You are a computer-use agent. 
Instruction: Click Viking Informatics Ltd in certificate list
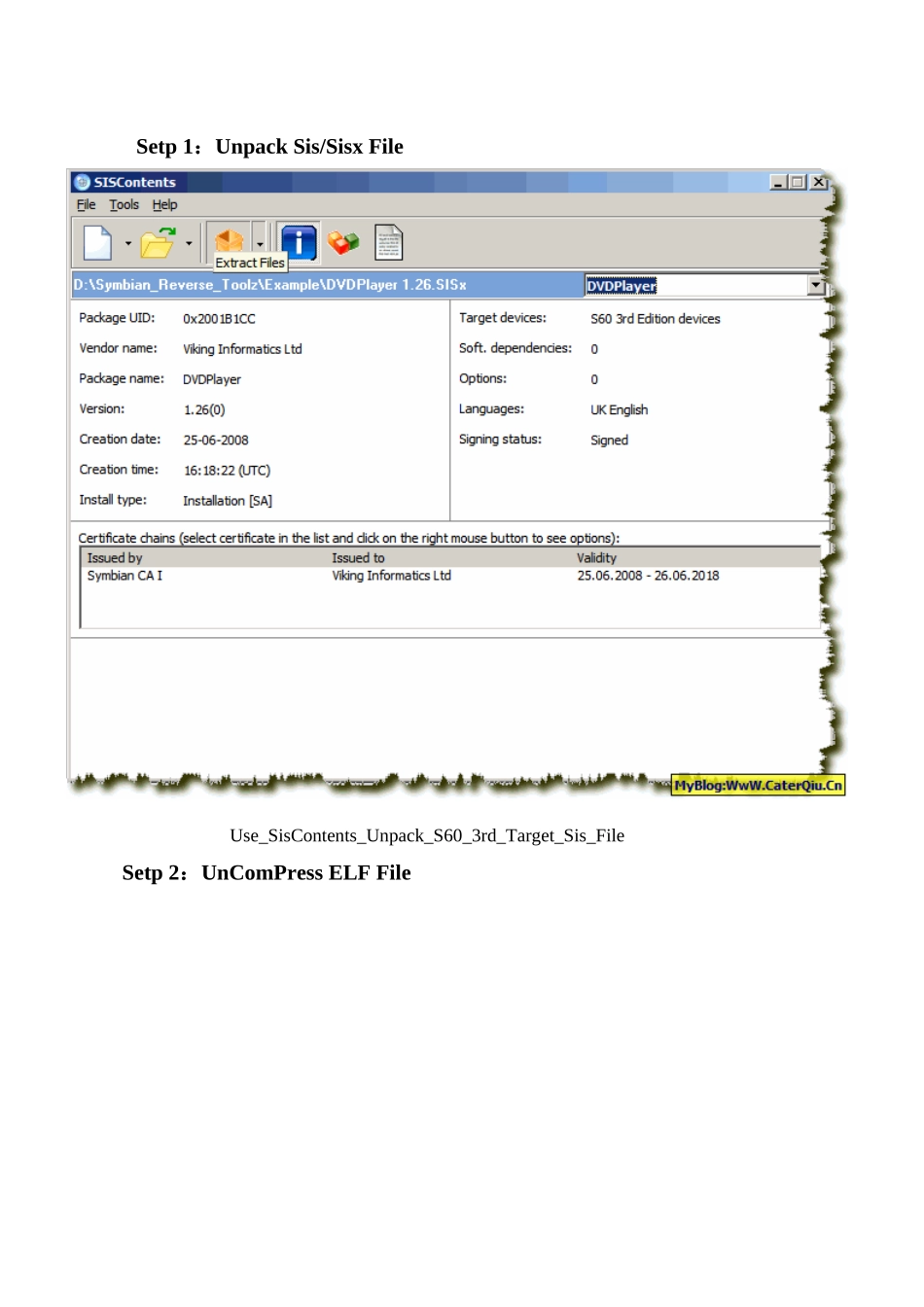[391, 576]
